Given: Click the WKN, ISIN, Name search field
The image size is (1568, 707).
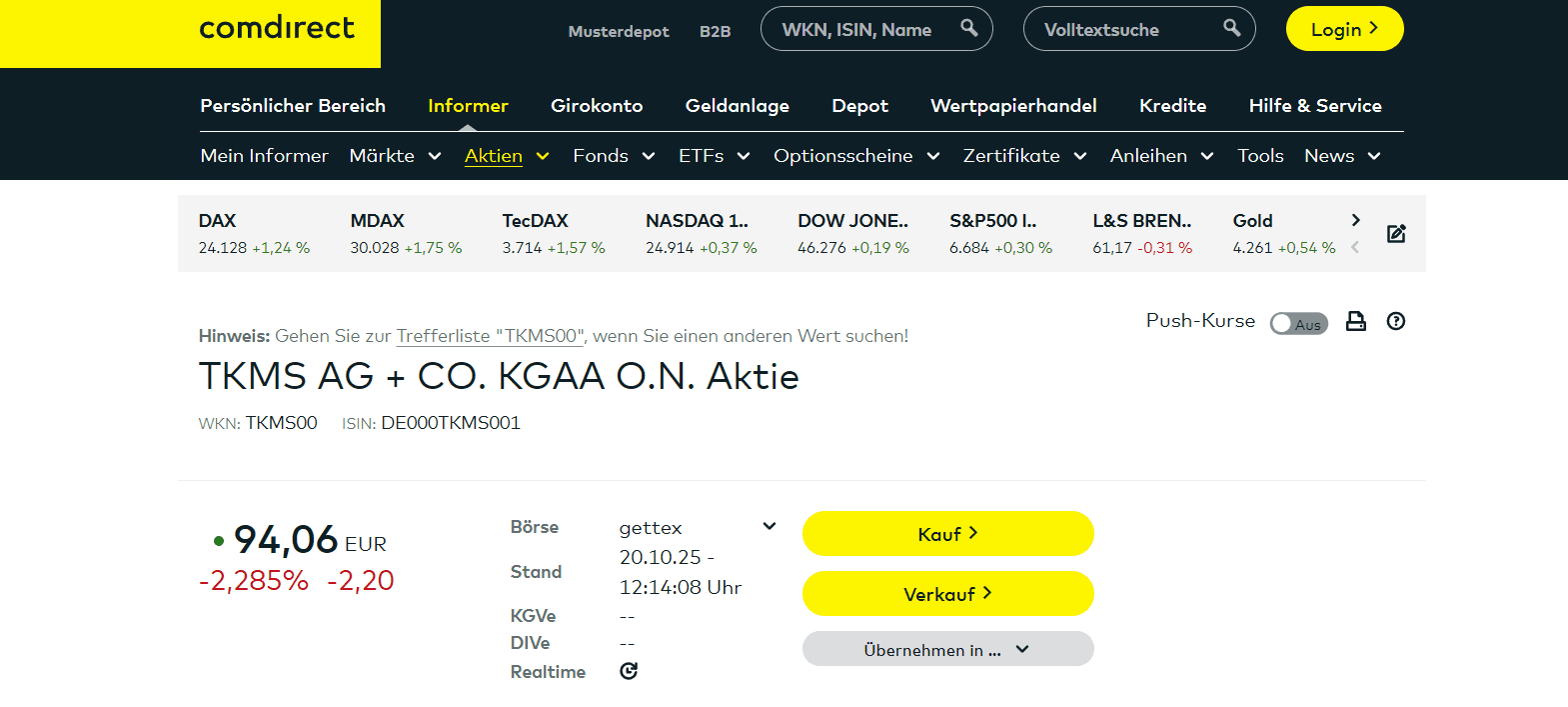Looking at the screenshot, I should pyautogui.click(x=857, y=30).
